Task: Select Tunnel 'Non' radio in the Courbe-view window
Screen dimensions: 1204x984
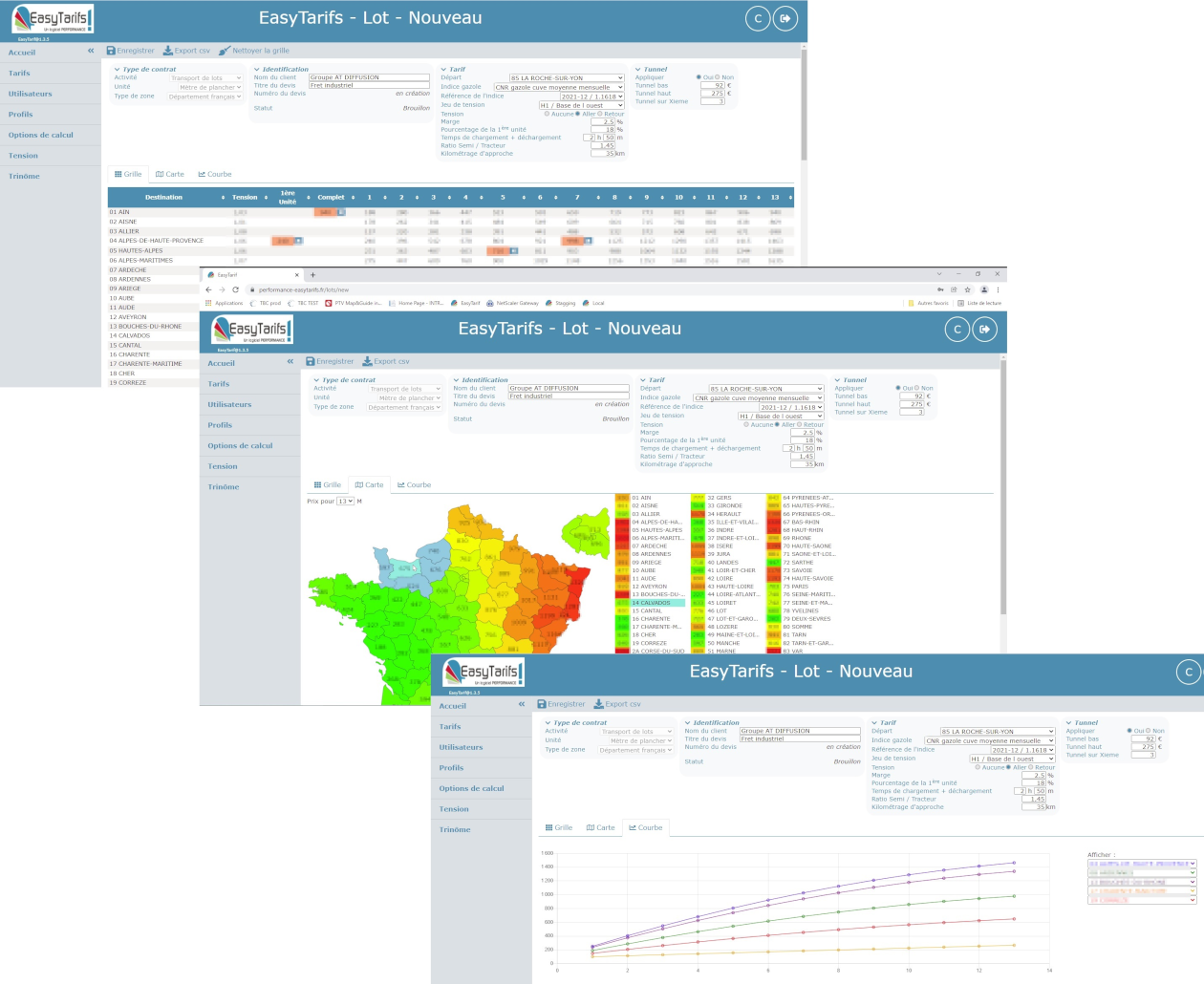Action: tap(1150, 731)
